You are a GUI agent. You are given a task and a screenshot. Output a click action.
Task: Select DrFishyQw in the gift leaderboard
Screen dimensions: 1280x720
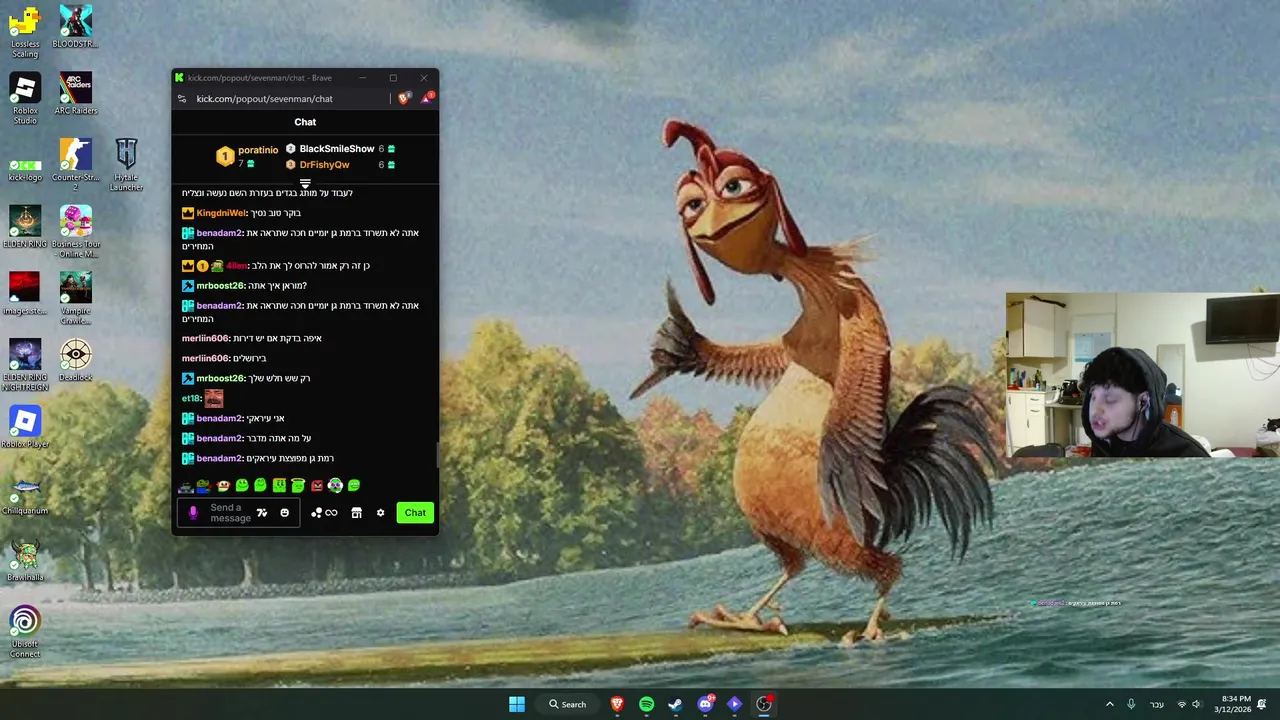tap(324, 165)
